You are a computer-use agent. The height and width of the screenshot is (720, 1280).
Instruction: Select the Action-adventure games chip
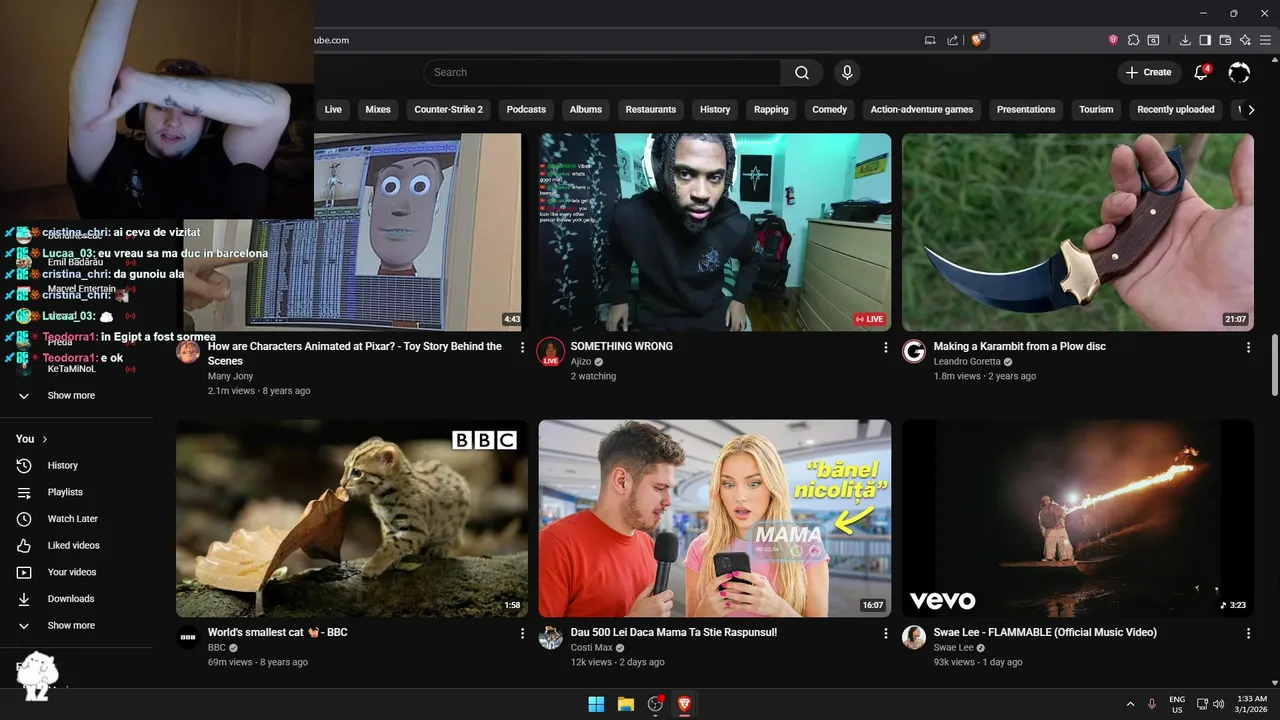(921, 110)
